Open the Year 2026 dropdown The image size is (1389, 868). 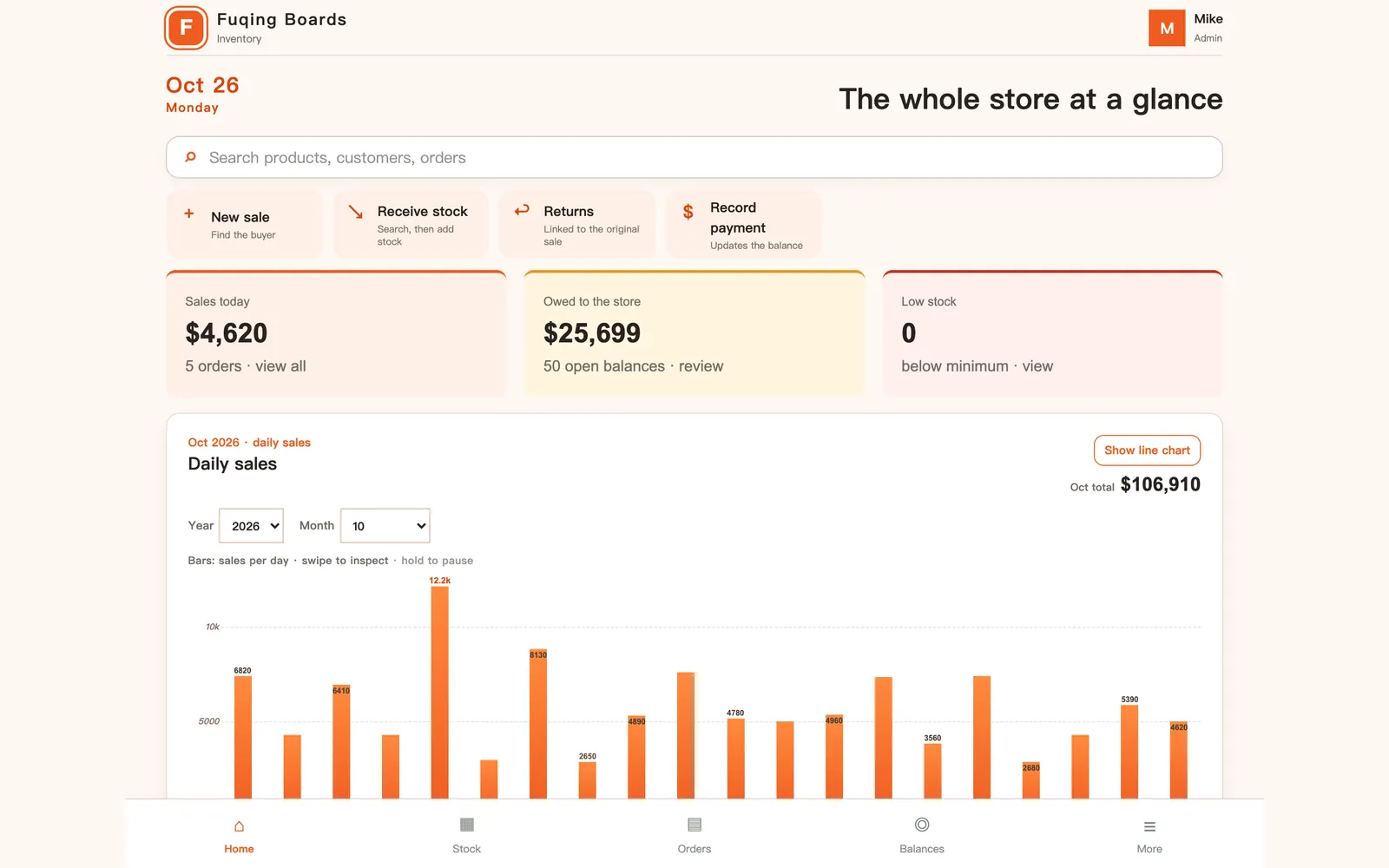pos(251,526)
